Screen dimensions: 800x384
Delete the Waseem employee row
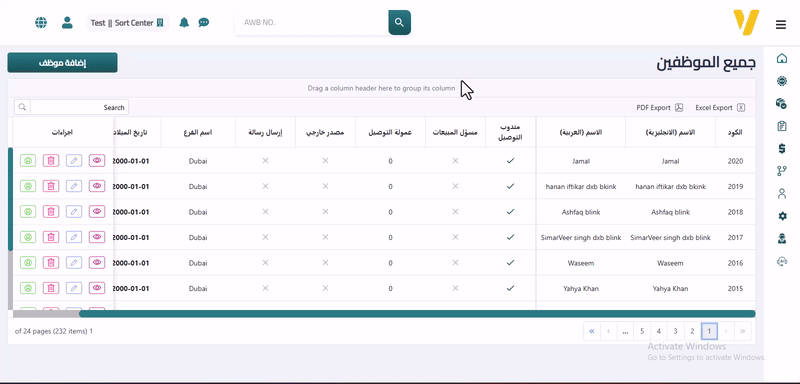coord(51,263)
